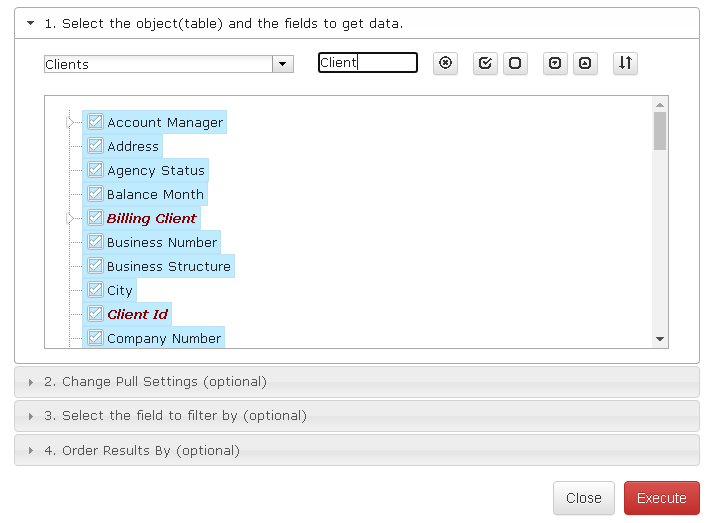
Task: Expand the Account Manager tree node
Action: coord(70,122)
